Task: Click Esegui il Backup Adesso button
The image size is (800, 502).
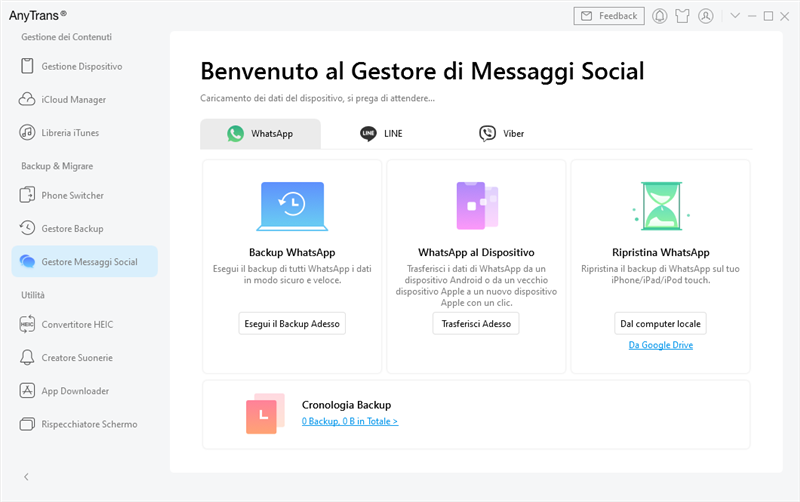Action: (292, 323)
